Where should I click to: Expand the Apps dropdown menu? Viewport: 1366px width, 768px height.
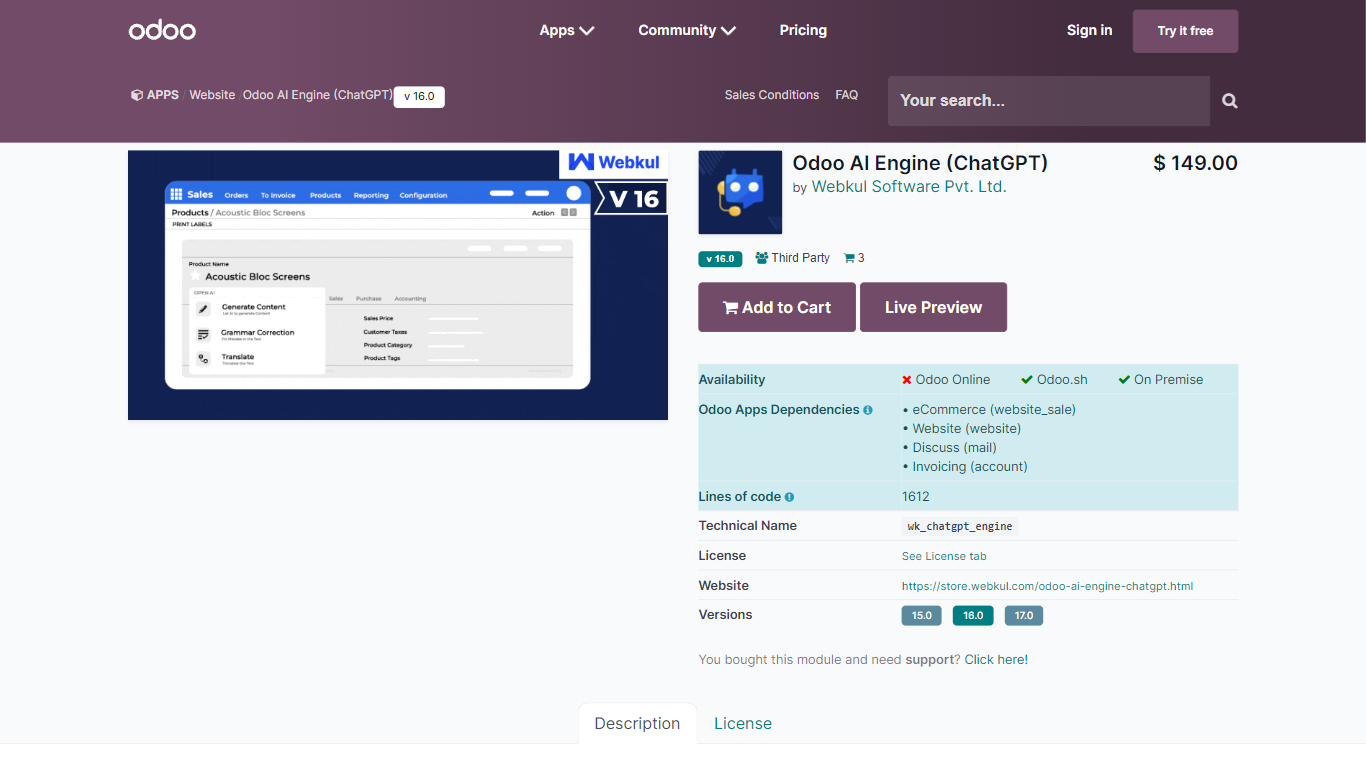566,30
